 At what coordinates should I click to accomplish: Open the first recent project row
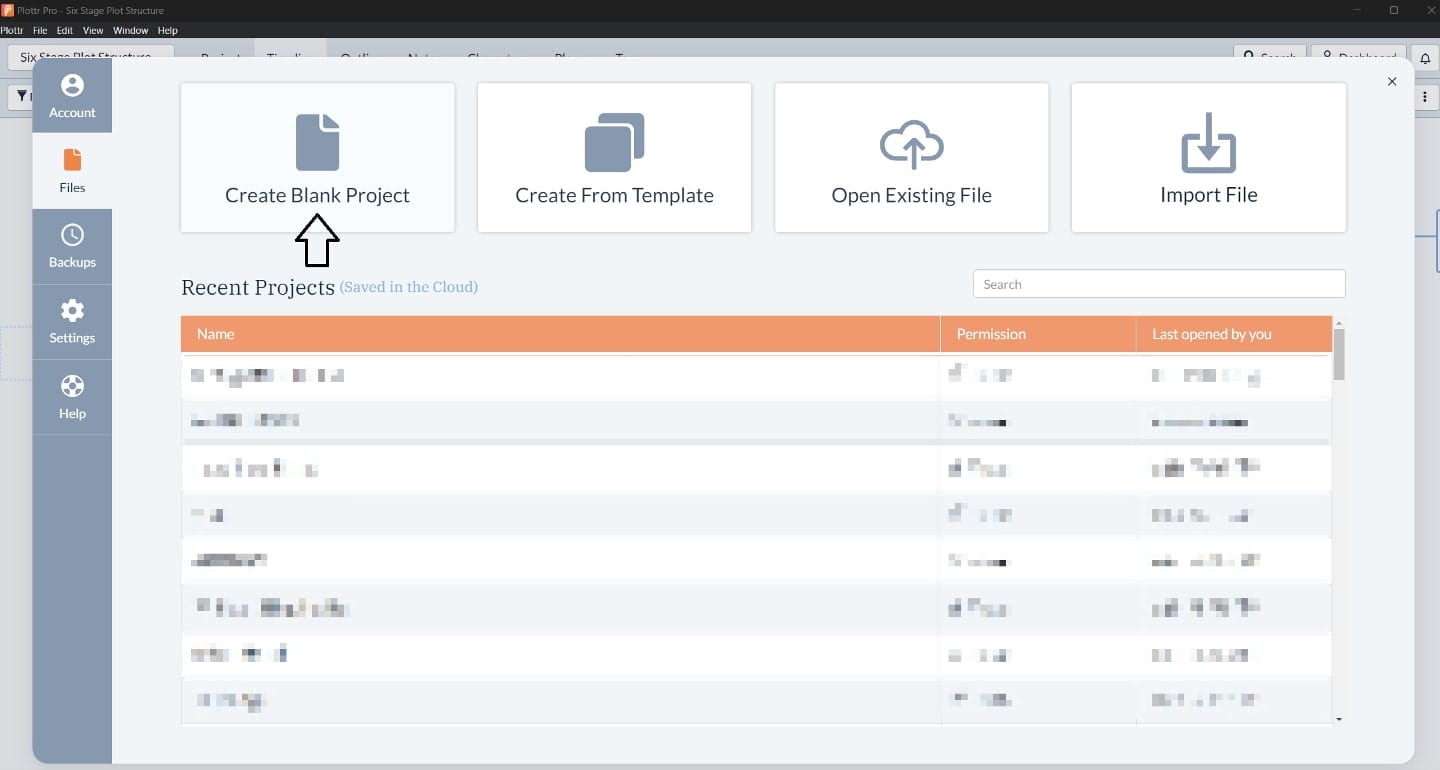point(756,376)
